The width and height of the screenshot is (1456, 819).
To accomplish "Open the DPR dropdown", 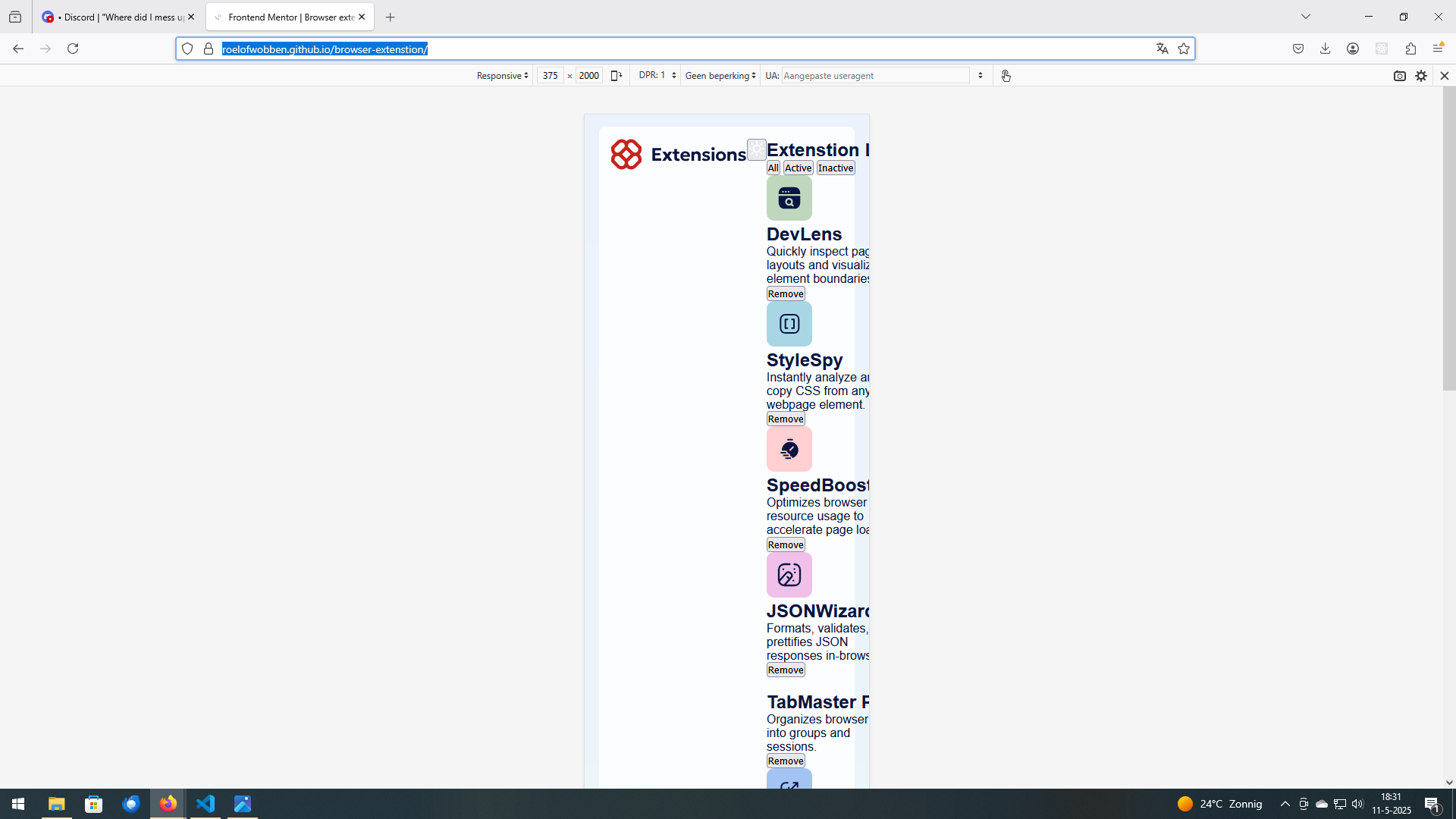I will 657,76.
